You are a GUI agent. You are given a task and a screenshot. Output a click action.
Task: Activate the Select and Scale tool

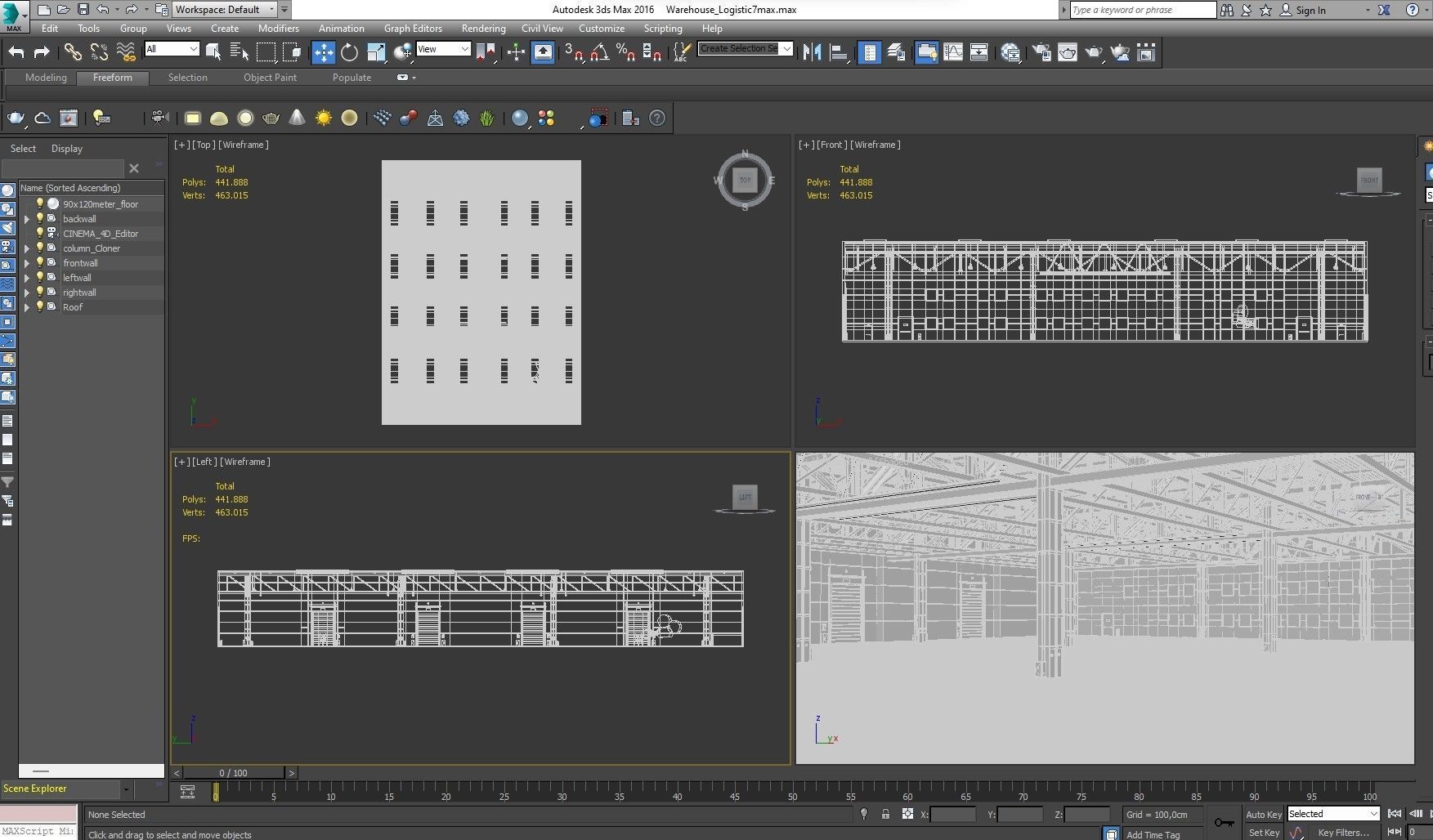375,52
